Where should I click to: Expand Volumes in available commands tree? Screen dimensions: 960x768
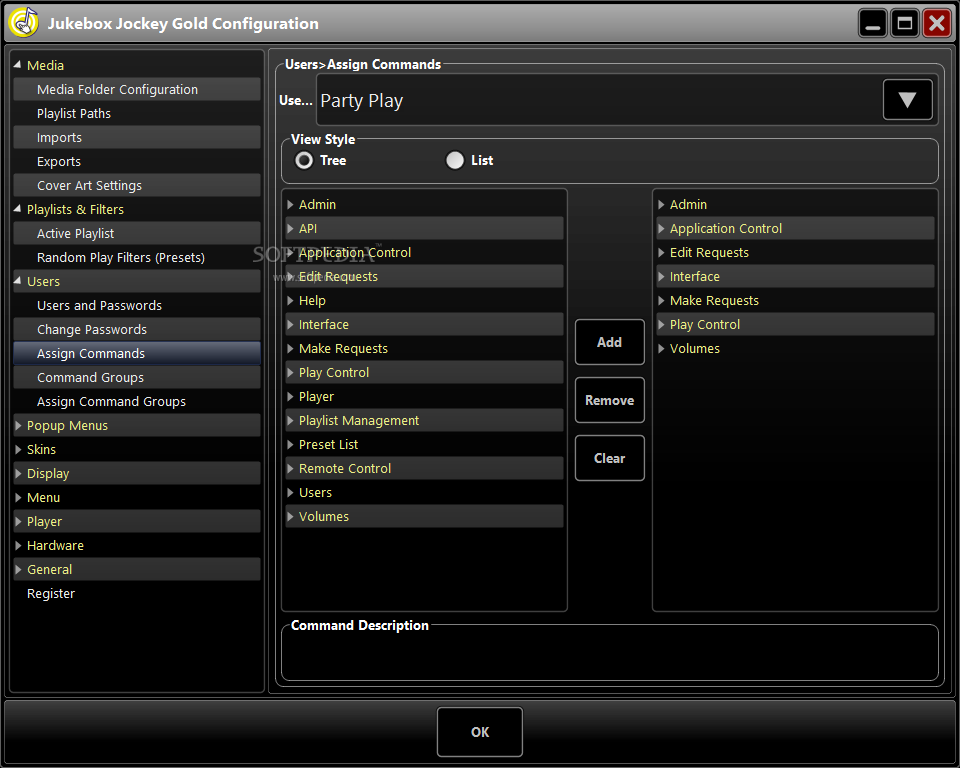click(290, 517)
